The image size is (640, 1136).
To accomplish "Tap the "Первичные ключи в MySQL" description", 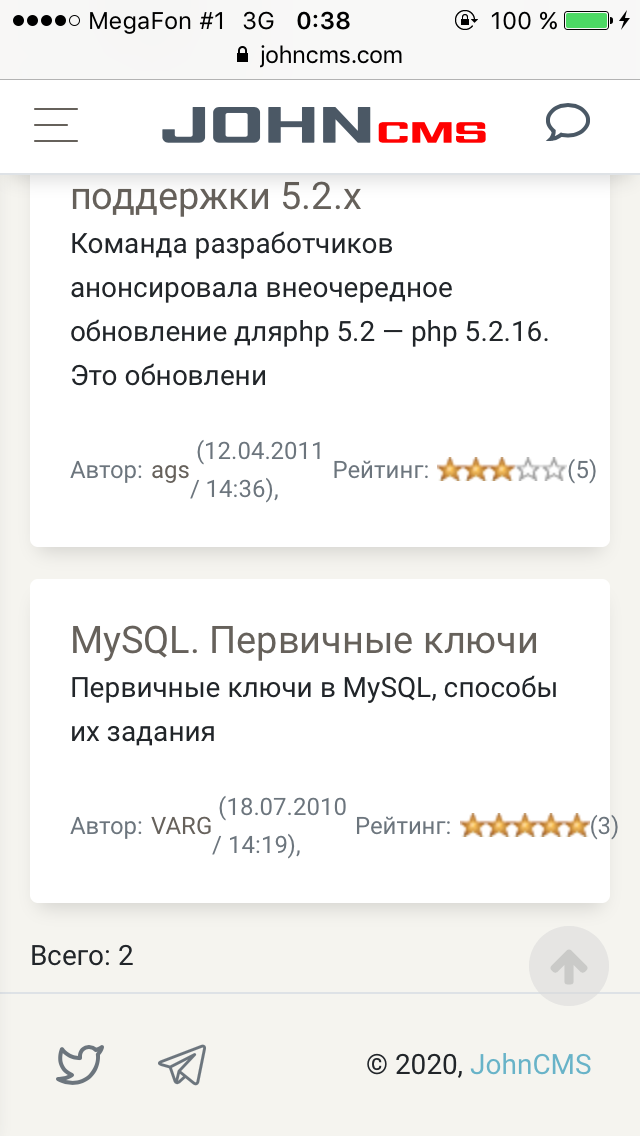I will pyautogui.click(x=314, y=710).
